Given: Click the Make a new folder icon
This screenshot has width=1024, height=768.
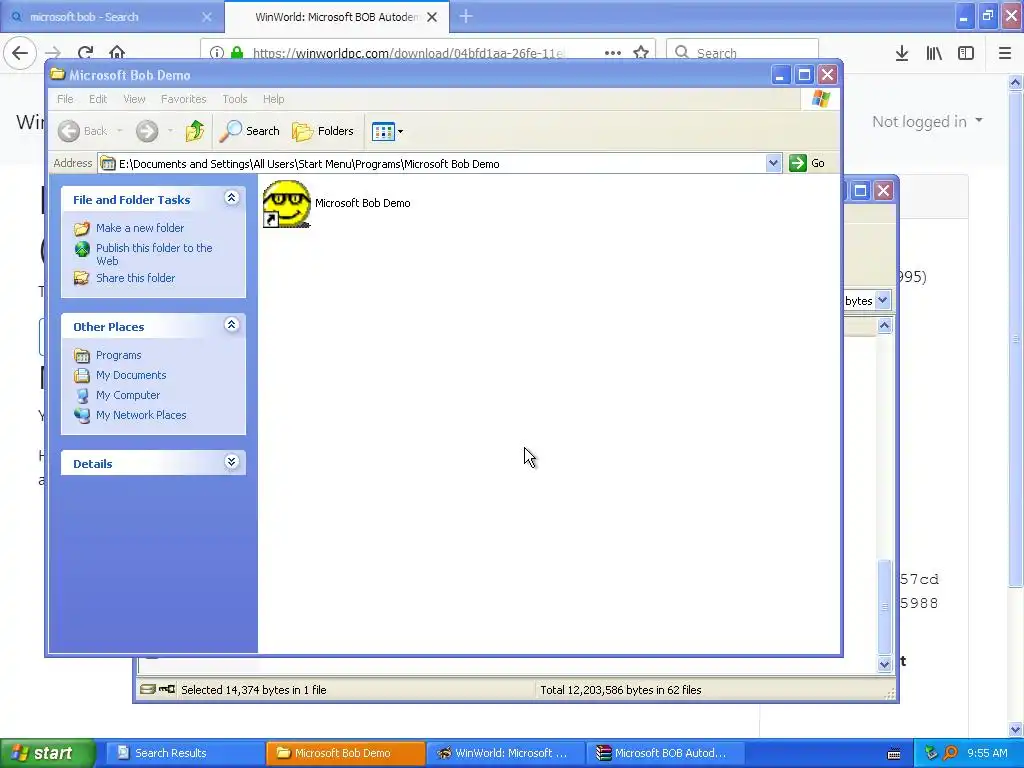Looking at the screenshot, I should coord(82,229).
